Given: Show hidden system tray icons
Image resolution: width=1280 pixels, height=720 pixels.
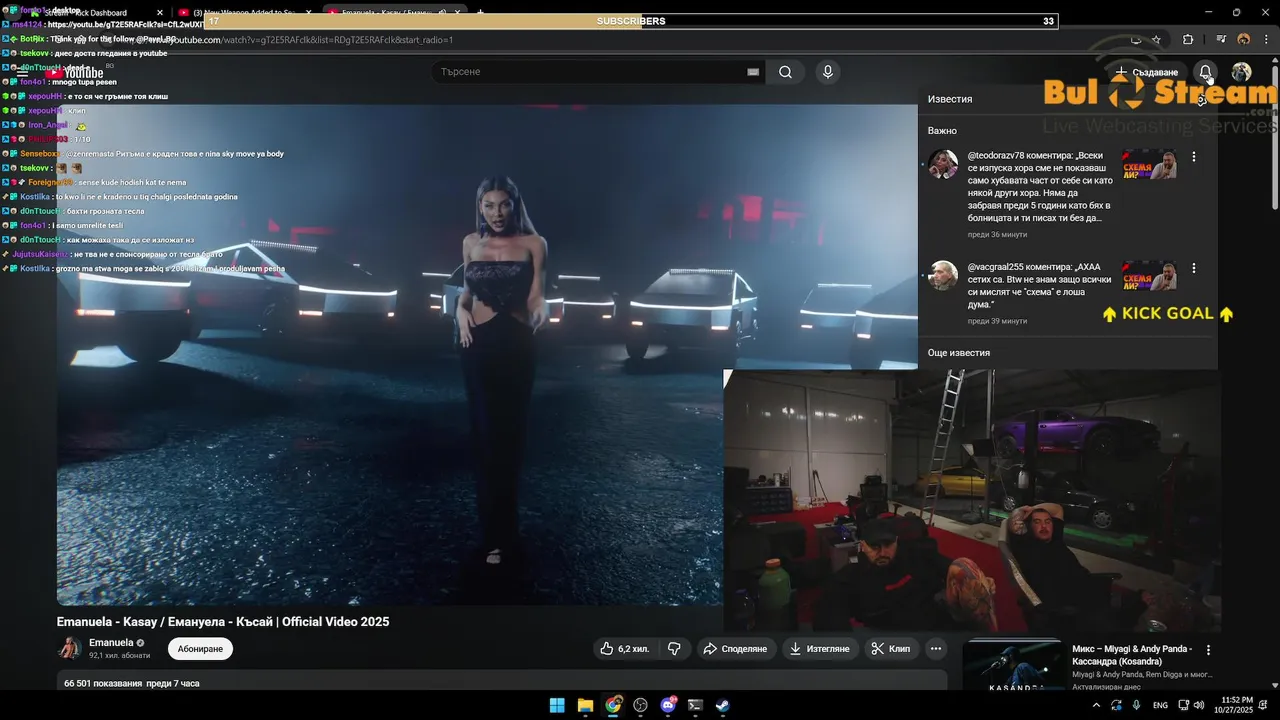Looking at the screenshot, I should tap(1096, 705).
